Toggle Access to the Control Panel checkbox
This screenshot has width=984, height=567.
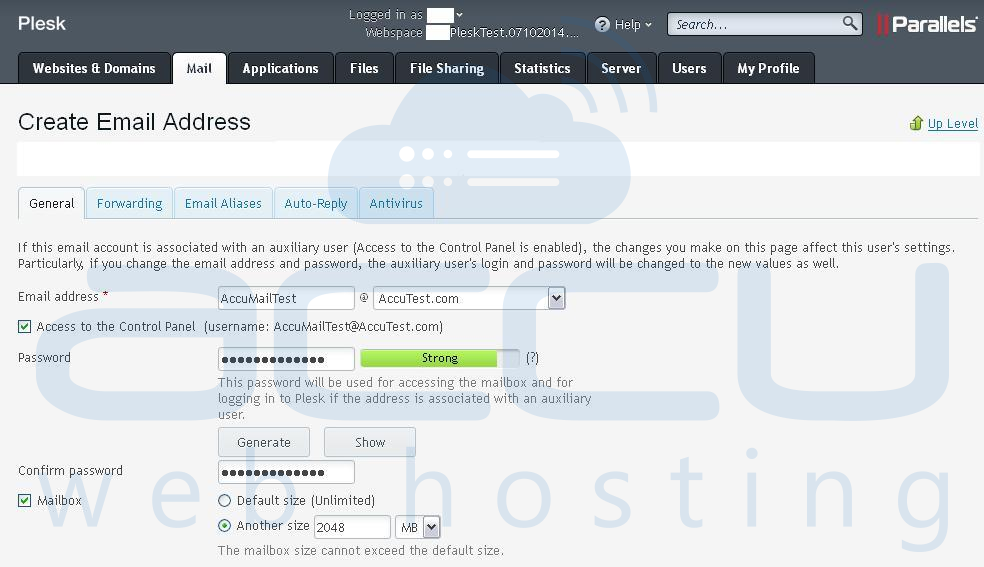(x=24, y=326)
